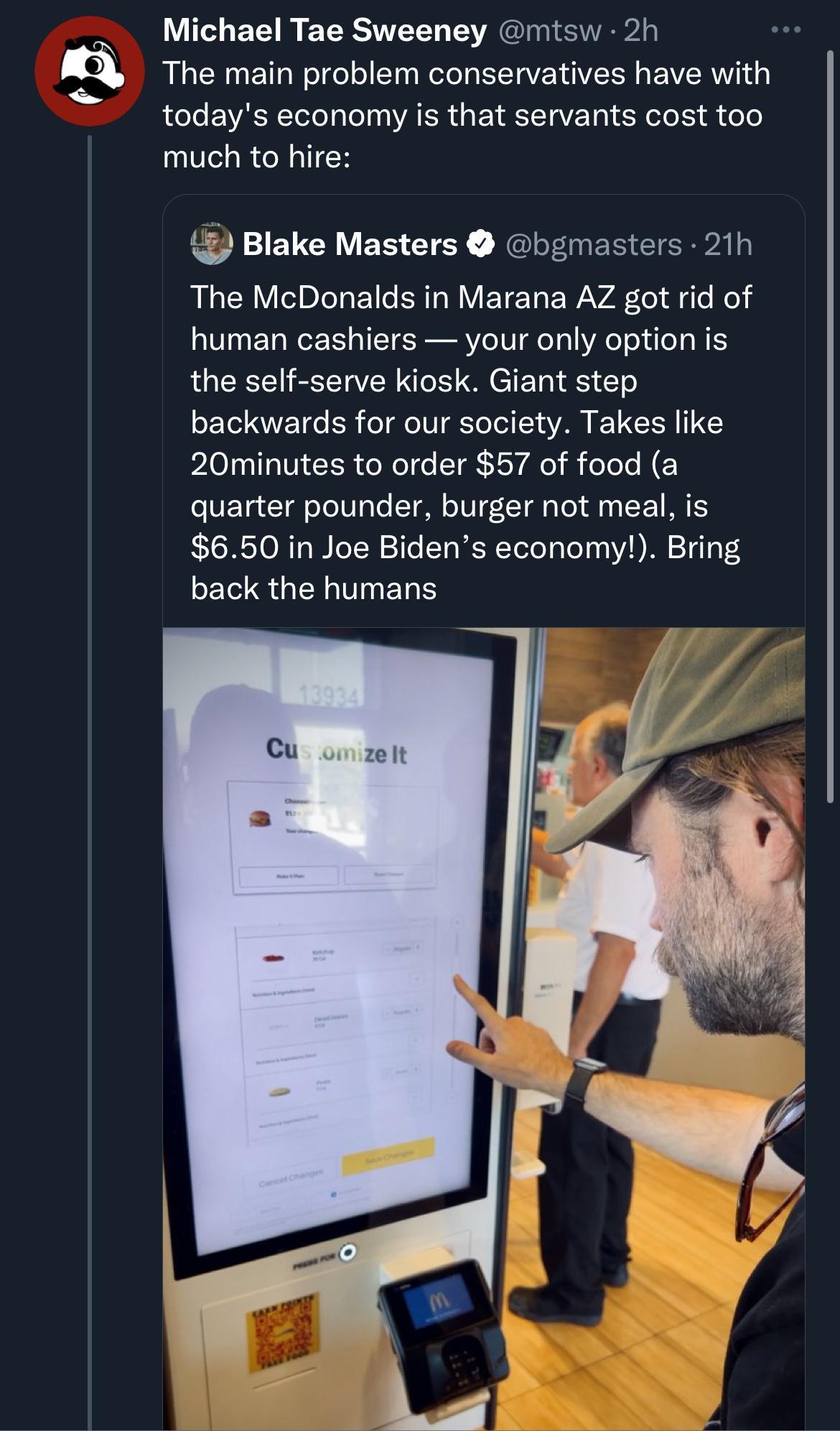This screenshot has height=1431, width=840.
Task: Tap the yellow Save Changes button
Action: (x=387, y=1155)
